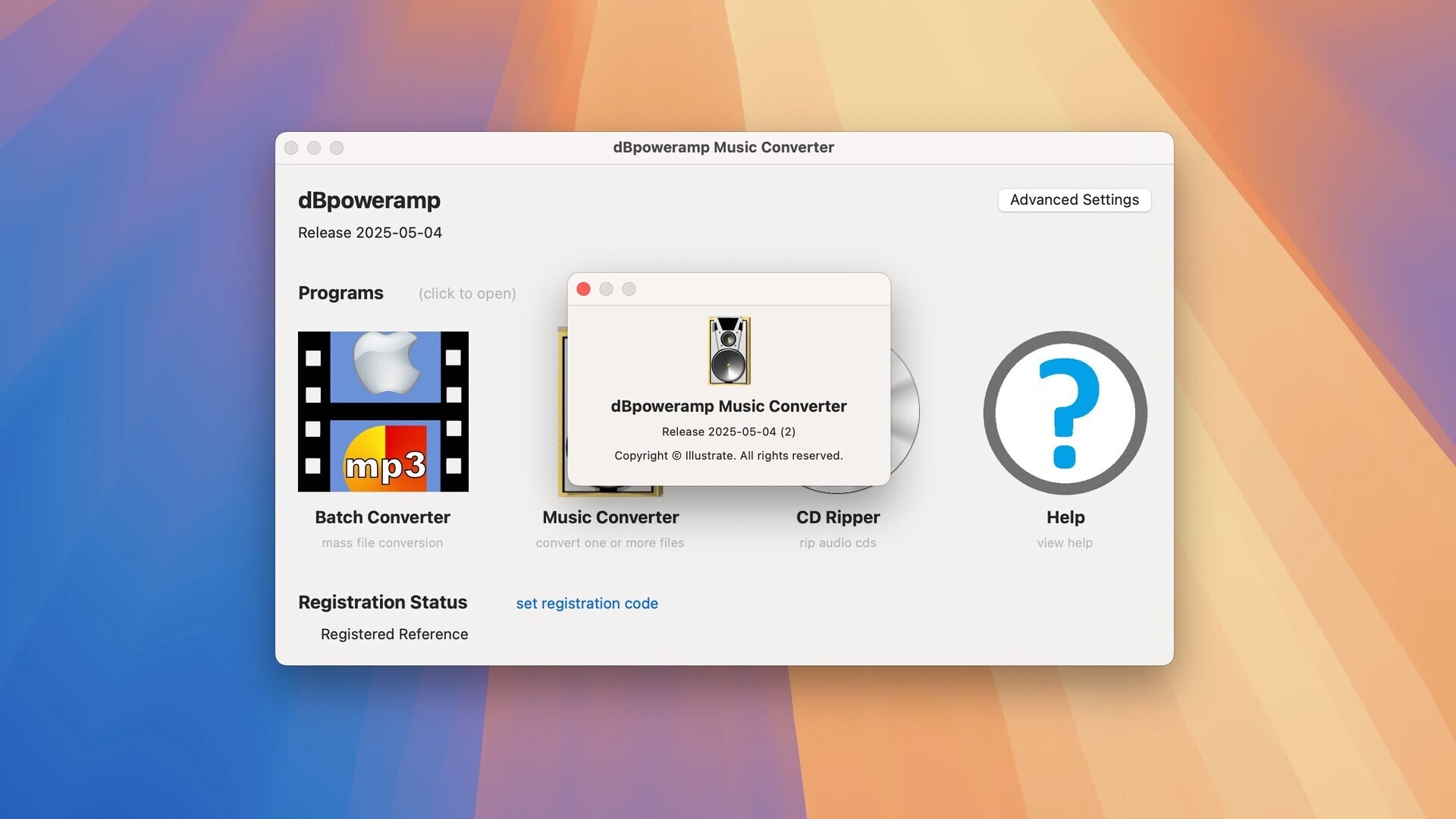Click the '(click to open)' hint text
Image resolution: width=1456 pixels, height=819 pixels.
coord(467,293)
